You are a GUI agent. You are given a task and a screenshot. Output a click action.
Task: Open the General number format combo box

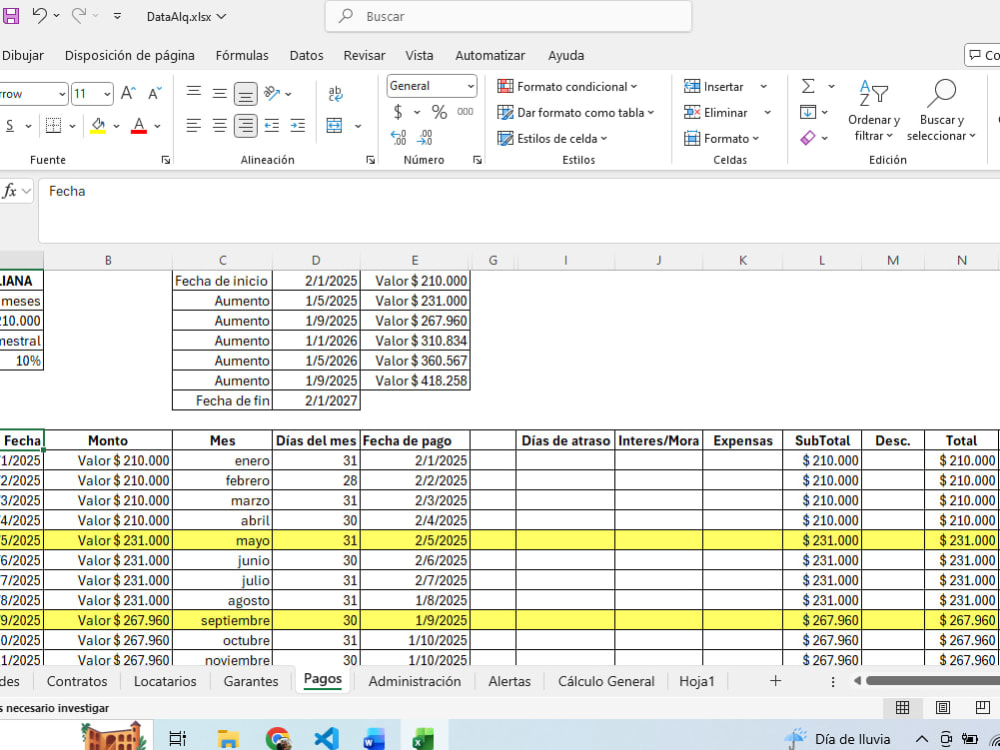[x=432, y=86]
